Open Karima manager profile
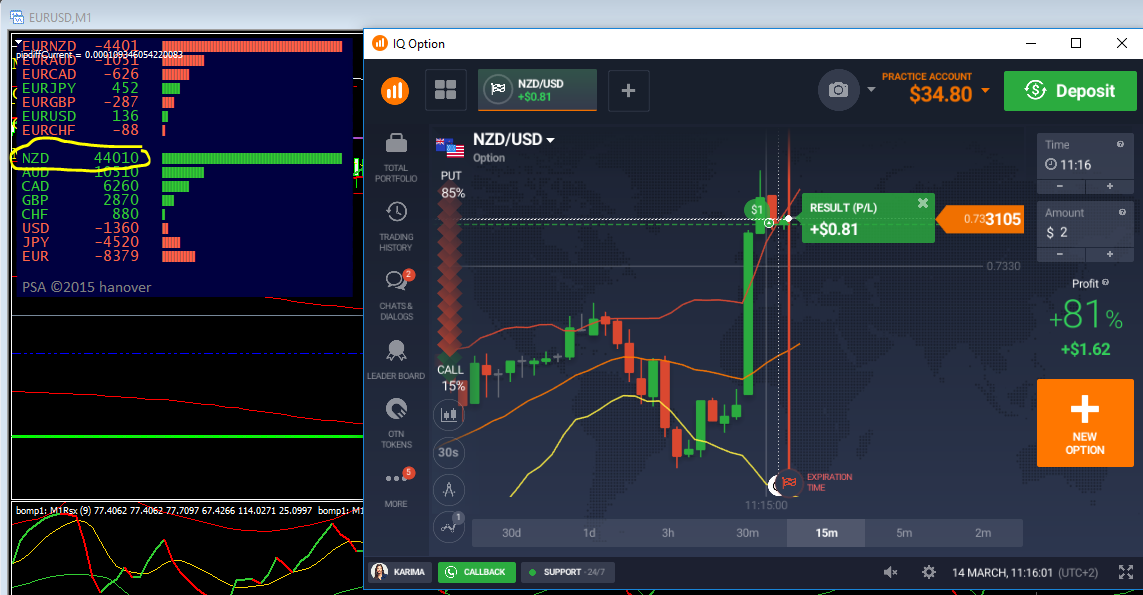 [x=400, y=572]
